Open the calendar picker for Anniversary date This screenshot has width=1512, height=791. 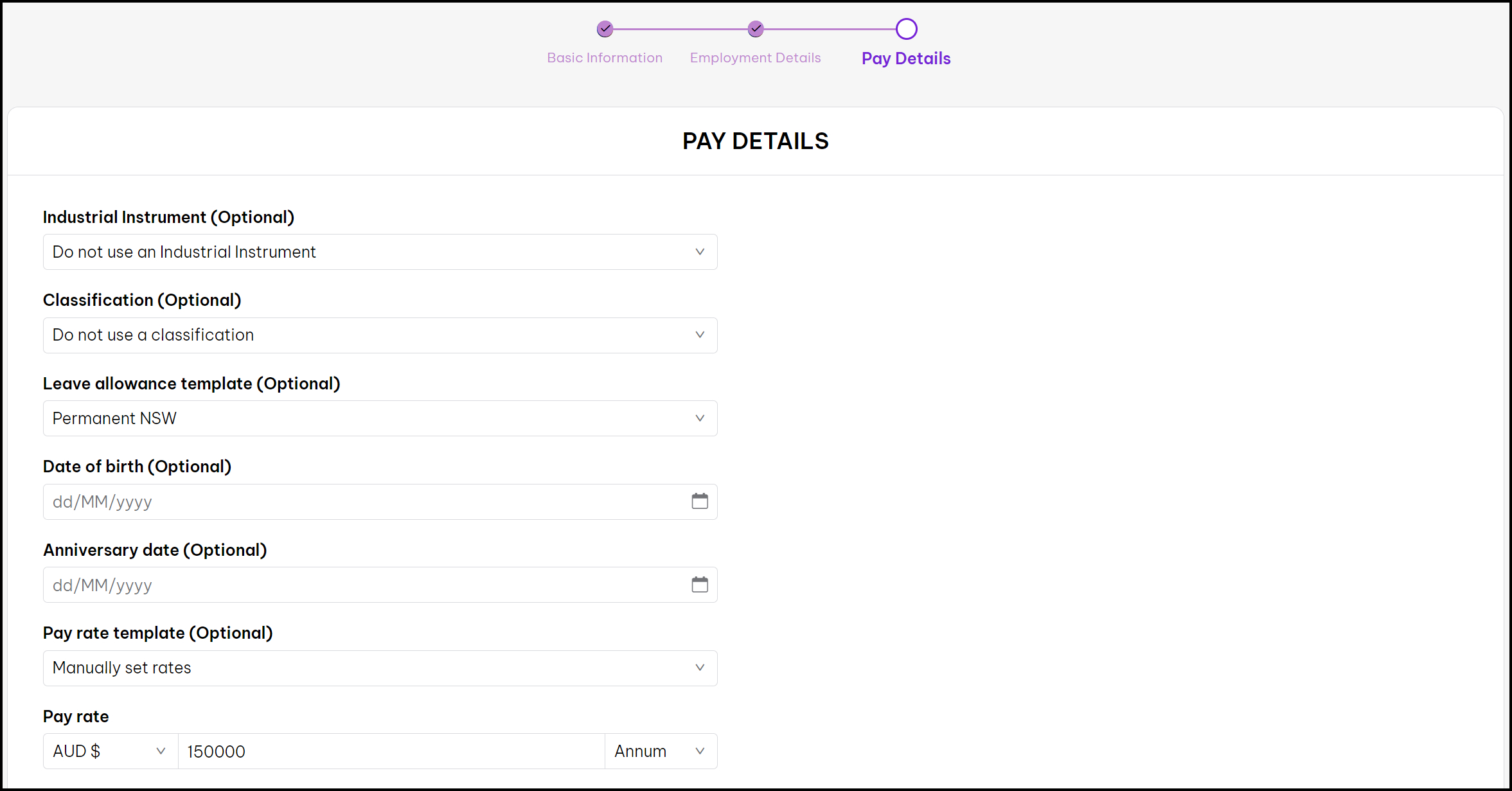pos(700,585)
